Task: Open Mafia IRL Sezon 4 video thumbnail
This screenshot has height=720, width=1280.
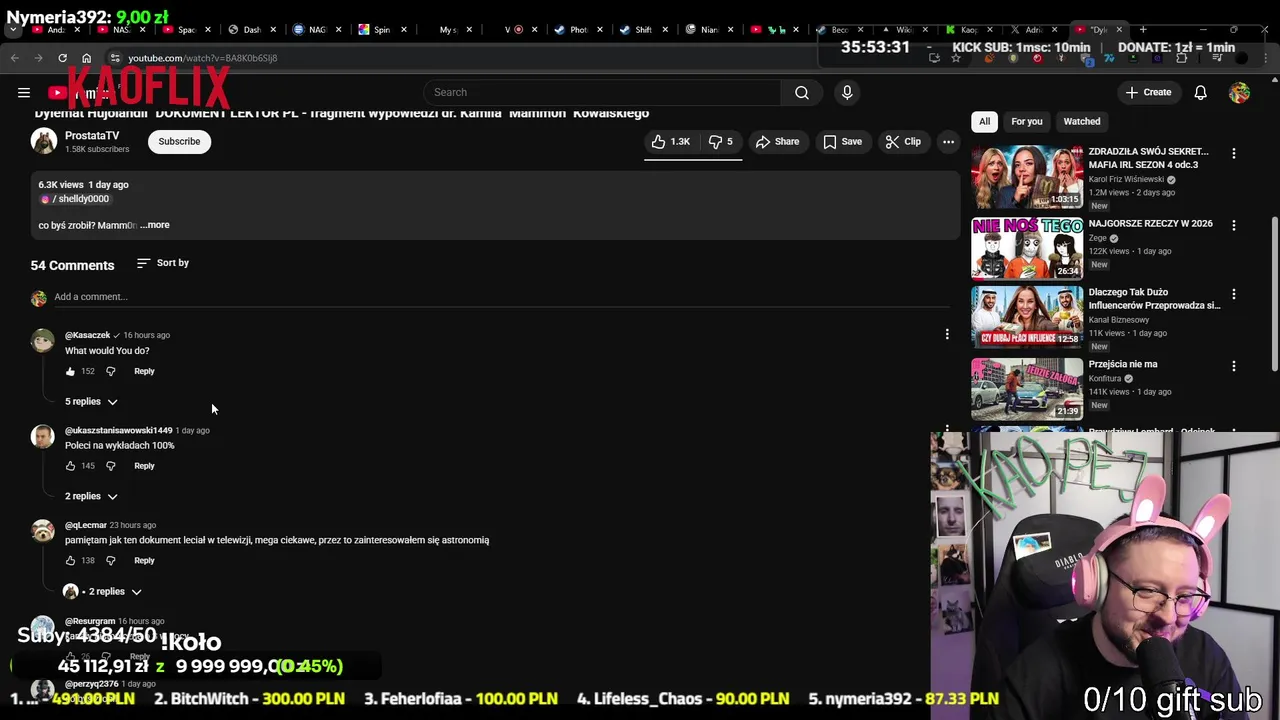Action: tap(1027, 177)
